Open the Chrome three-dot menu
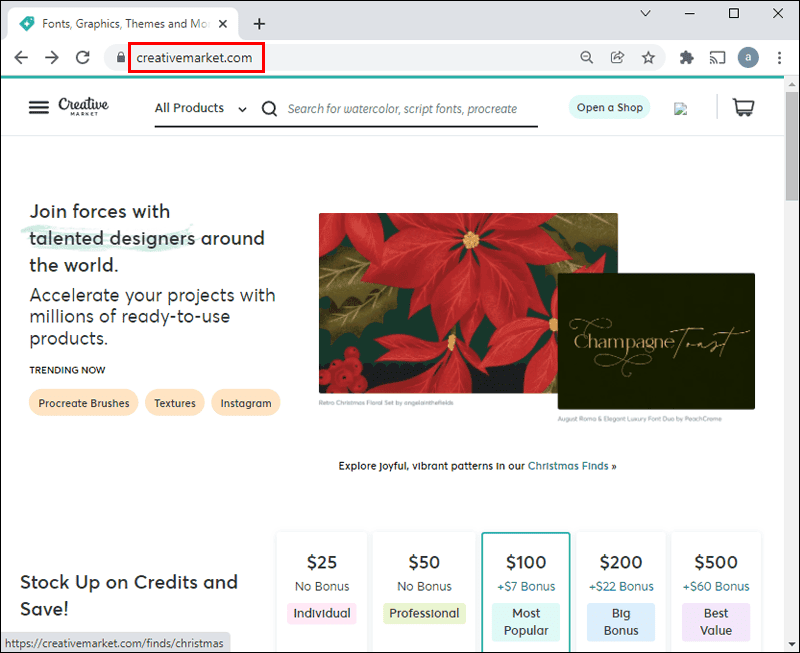This screenshot has width=800, height=653. tap(780, 57)
